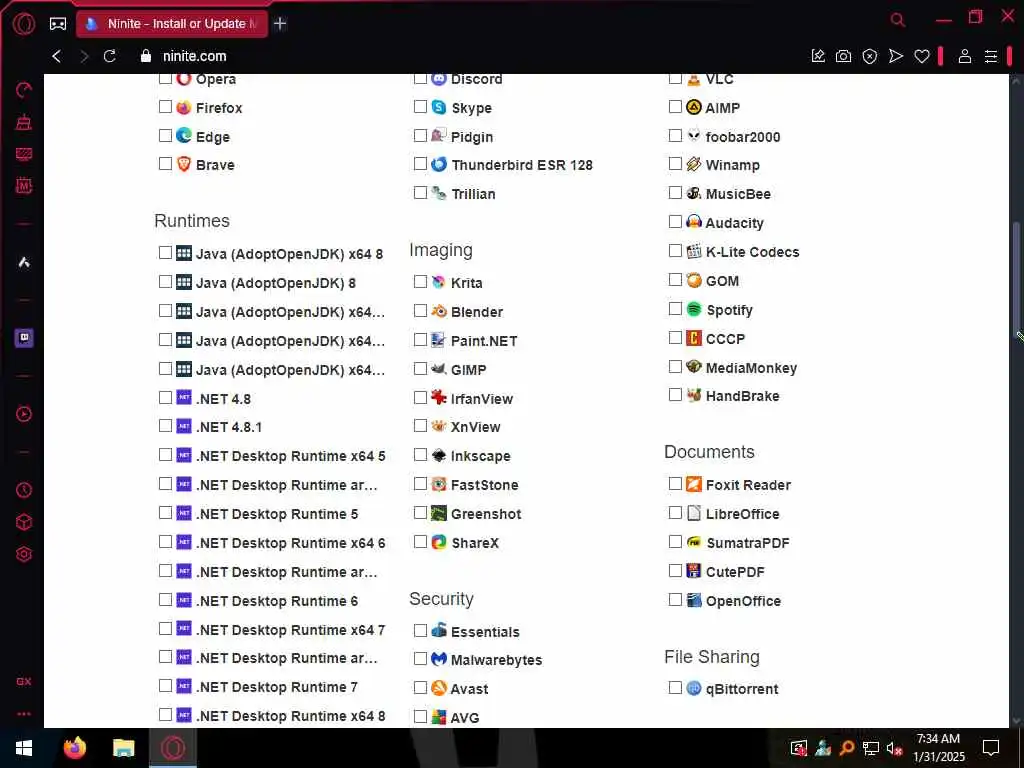Open Twitch in the sidebar
Image resolution: width=1024 pixels, height=768 pixels.
pyautogui.click(x=24, y=338)
